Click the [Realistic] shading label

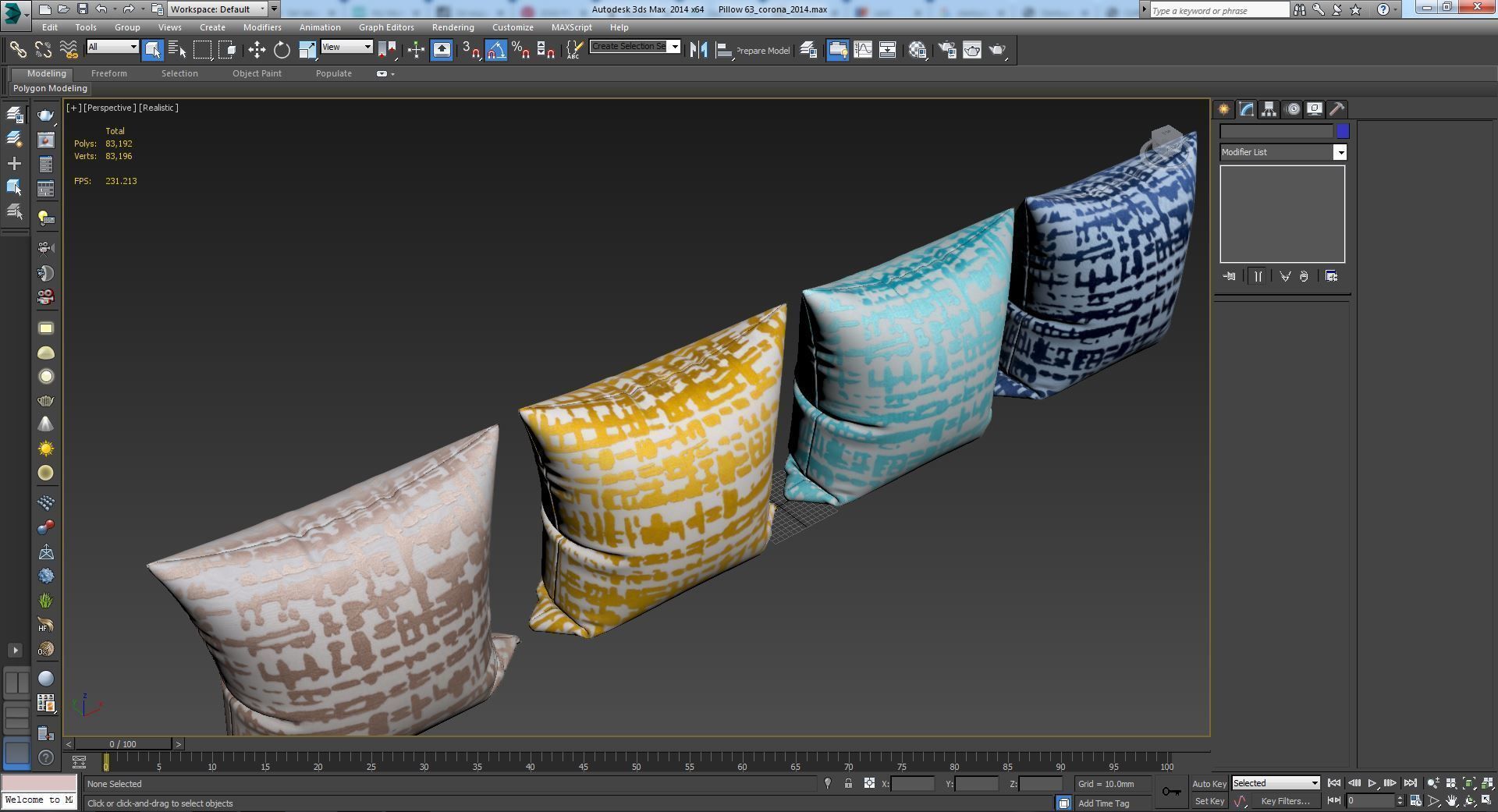pos(158,108)
